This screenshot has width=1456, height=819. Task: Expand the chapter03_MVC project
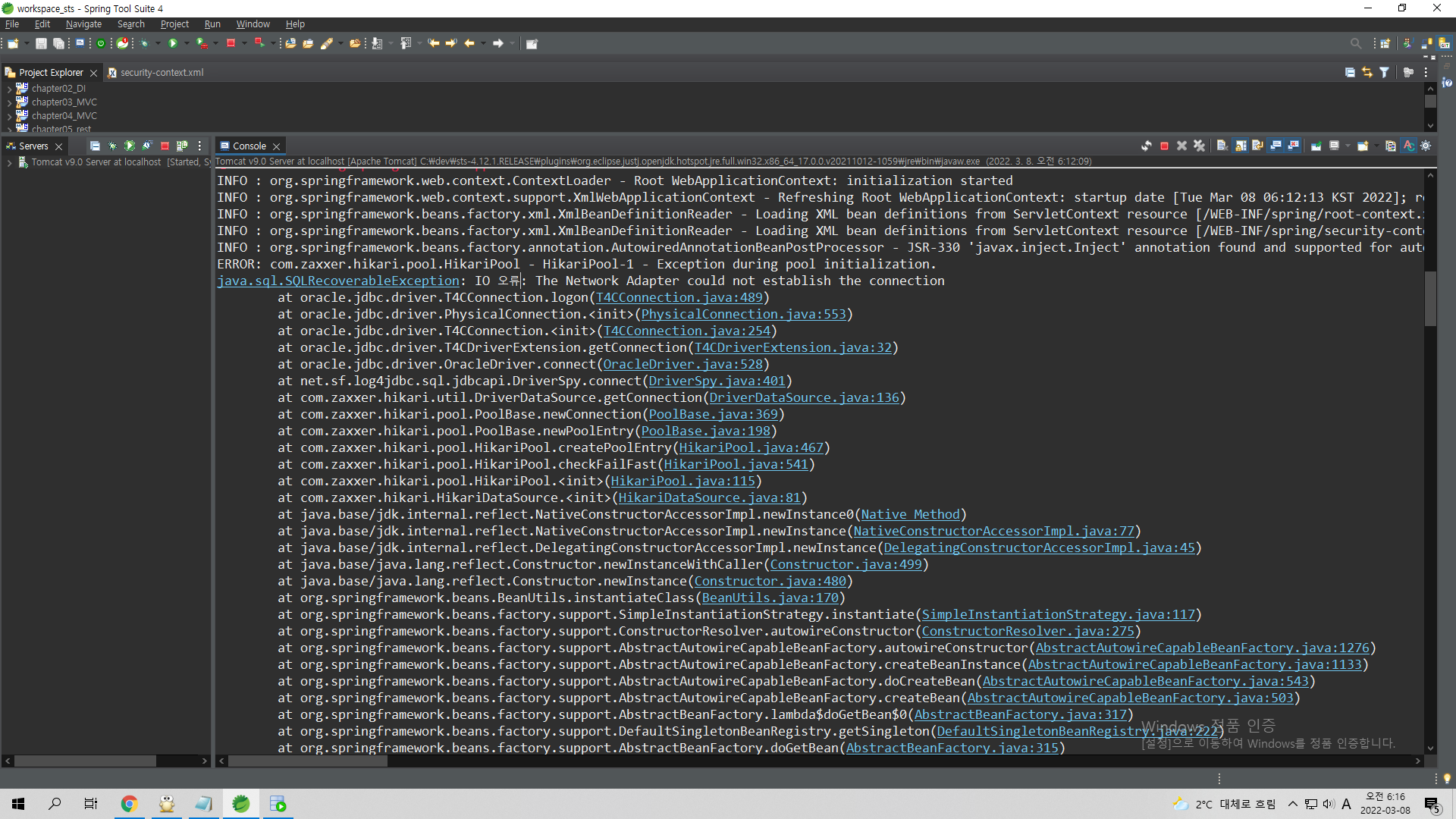tap(9, 102)
